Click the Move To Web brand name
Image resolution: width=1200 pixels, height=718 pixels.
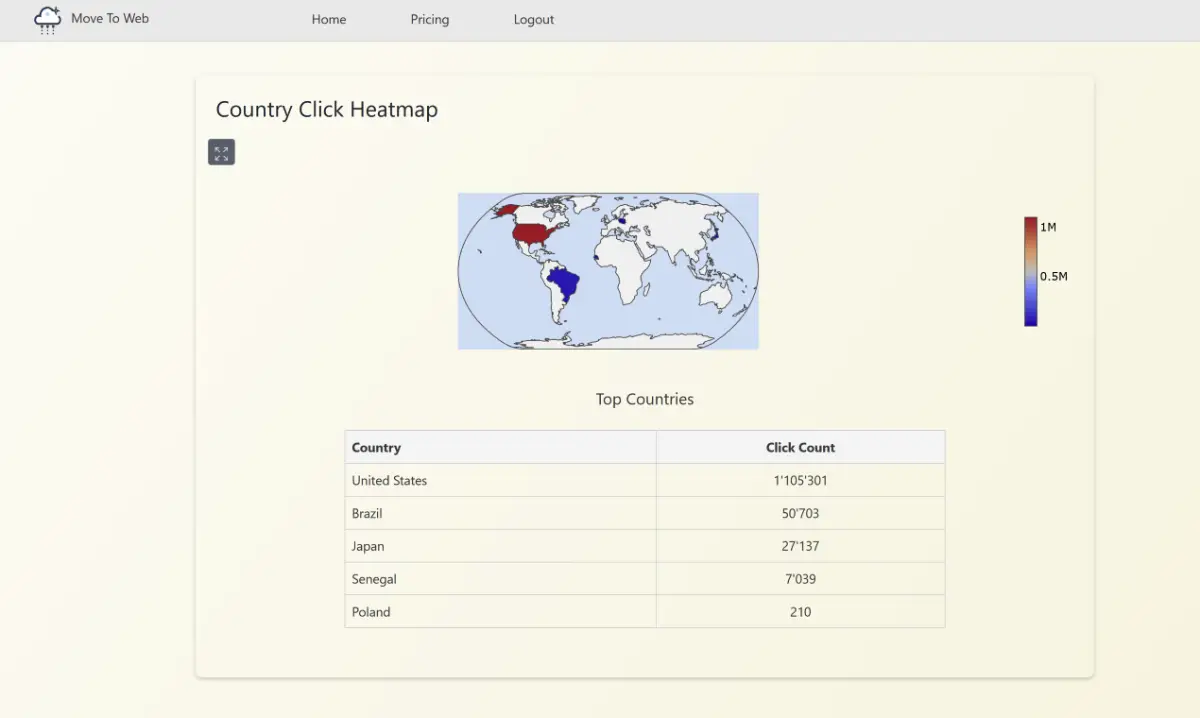coord(110,18)
